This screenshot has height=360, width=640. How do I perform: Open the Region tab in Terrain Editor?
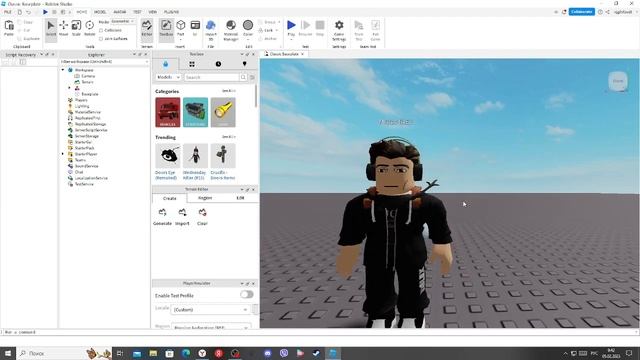pyautogui.click(x=205, y=198)
